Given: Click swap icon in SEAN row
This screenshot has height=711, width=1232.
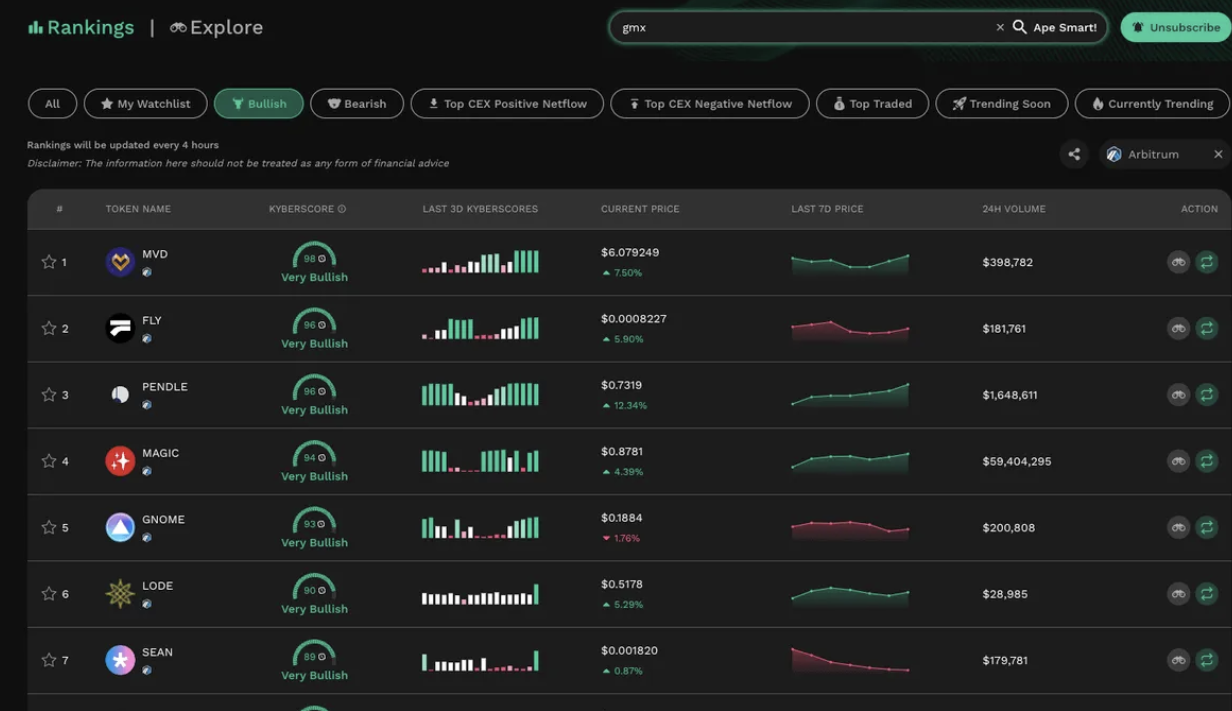Looking at the screenshot, I should (x=1207, y=660).
